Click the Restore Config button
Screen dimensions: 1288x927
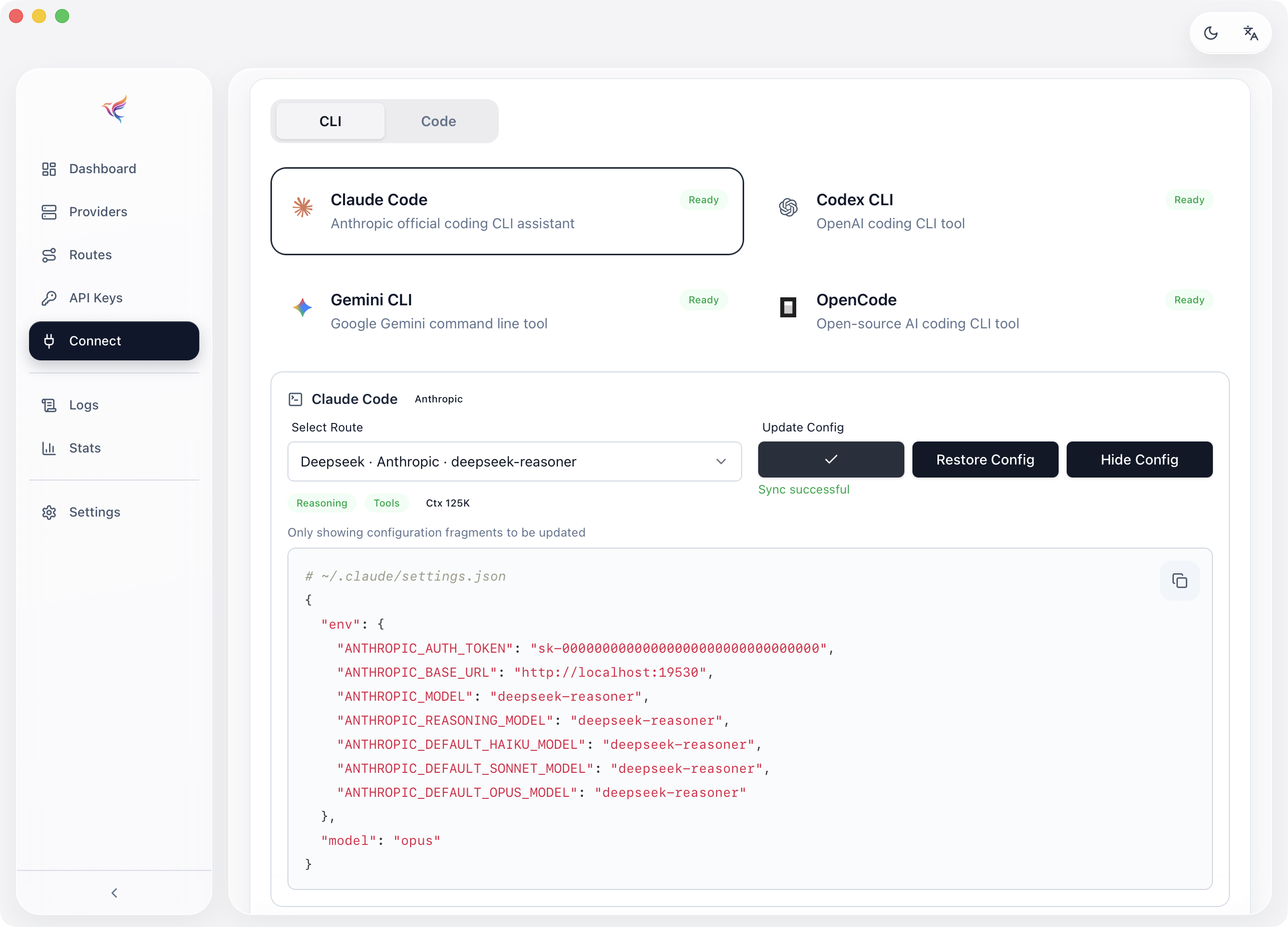click(986, 460)
